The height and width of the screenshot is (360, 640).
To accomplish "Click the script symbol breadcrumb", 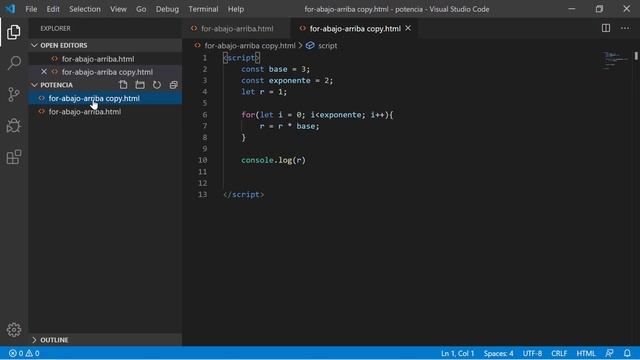I will [322, 45].
